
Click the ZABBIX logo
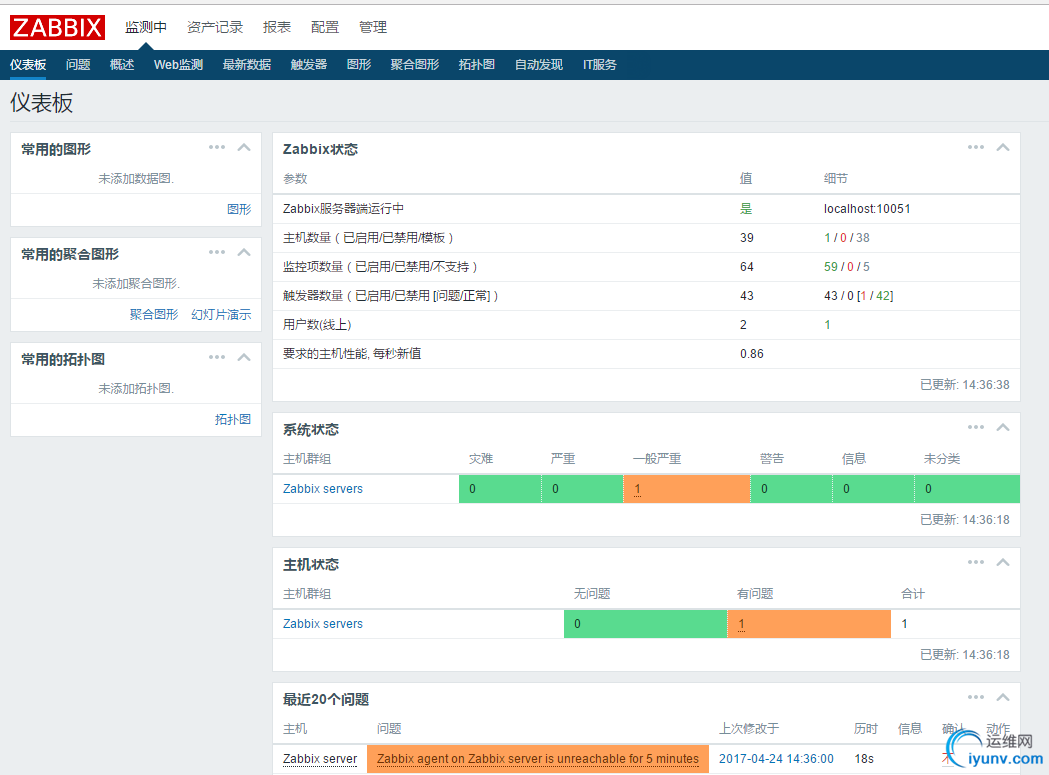point(57,27)
